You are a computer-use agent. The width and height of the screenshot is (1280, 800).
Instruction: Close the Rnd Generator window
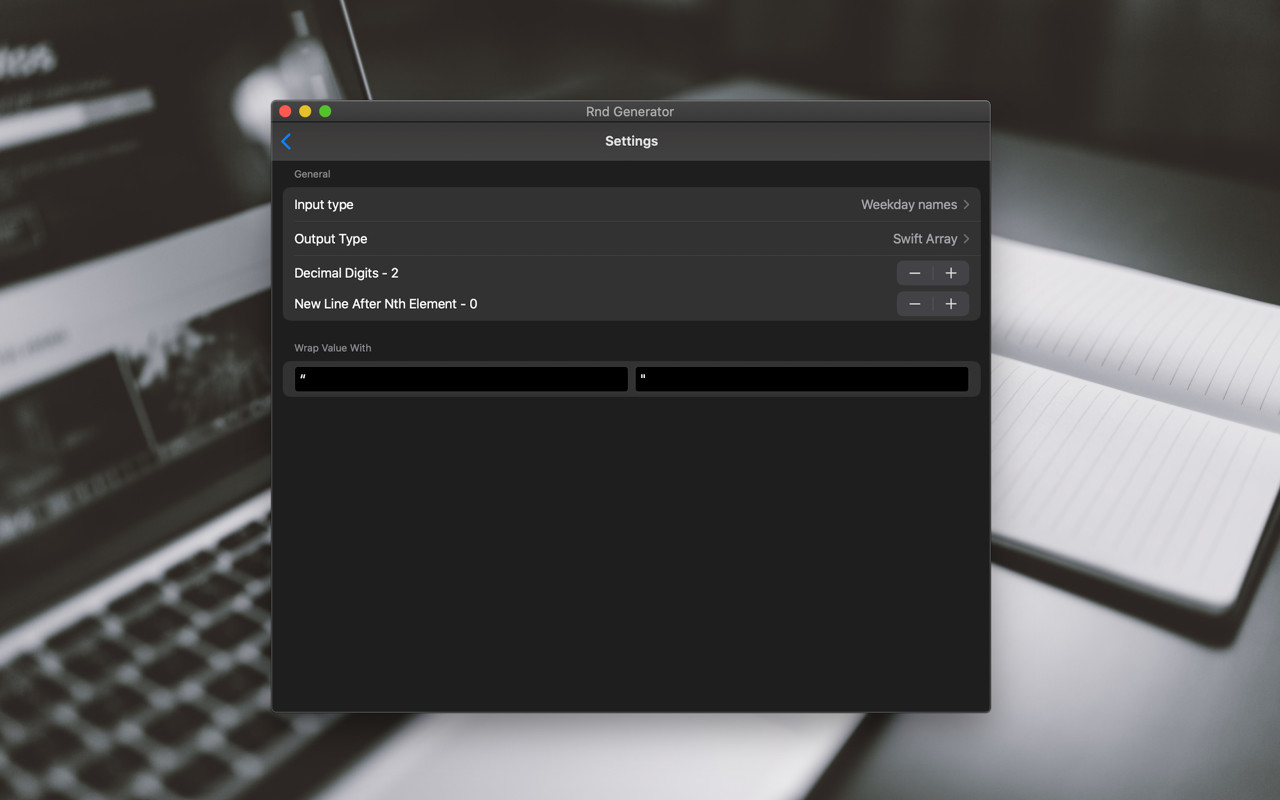[285, 111]
